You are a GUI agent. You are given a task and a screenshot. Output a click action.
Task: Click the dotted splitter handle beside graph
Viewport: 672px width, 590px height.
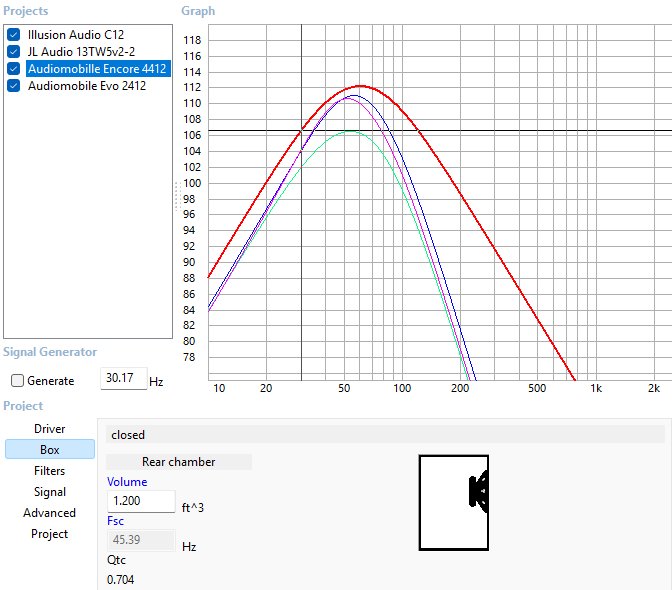click(x=177, y=196)
